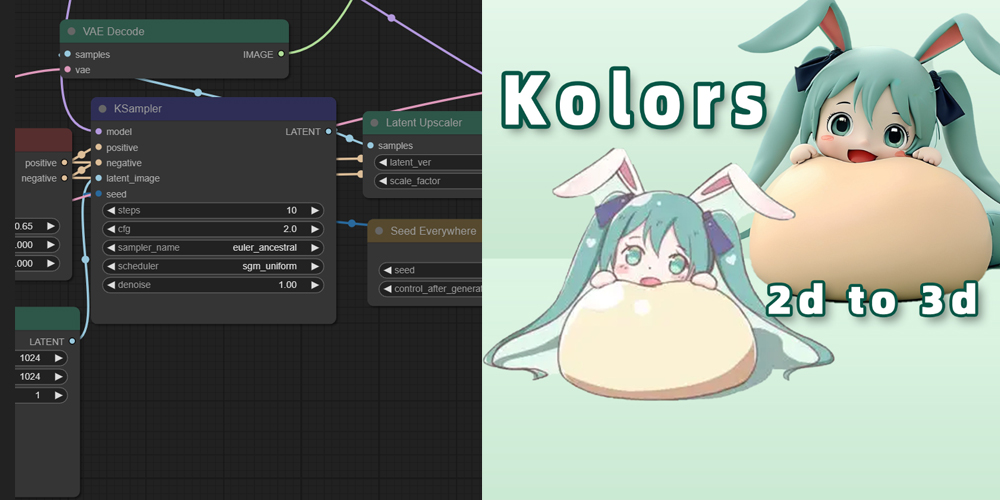Click the KSampler latent_image input socket

98,178
